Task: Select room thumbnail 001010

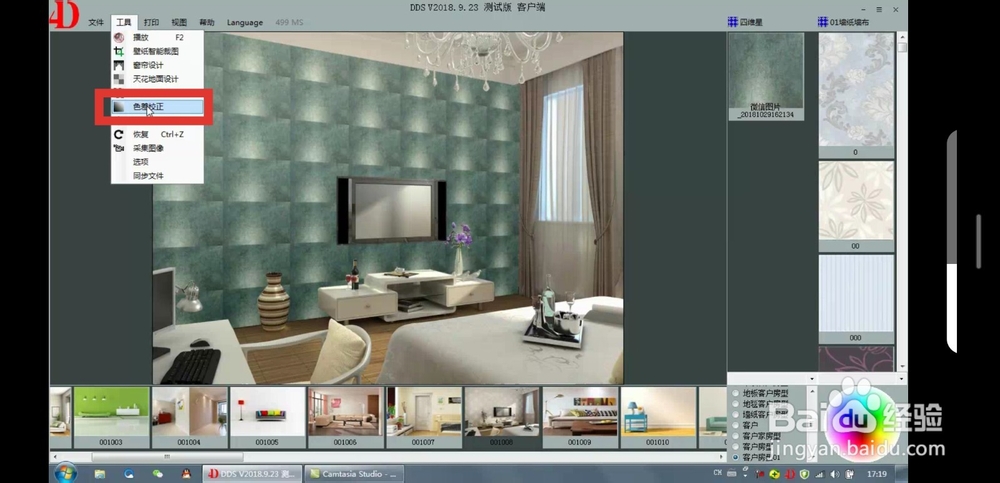Action: pyautogui.click(x=658, y=417)
